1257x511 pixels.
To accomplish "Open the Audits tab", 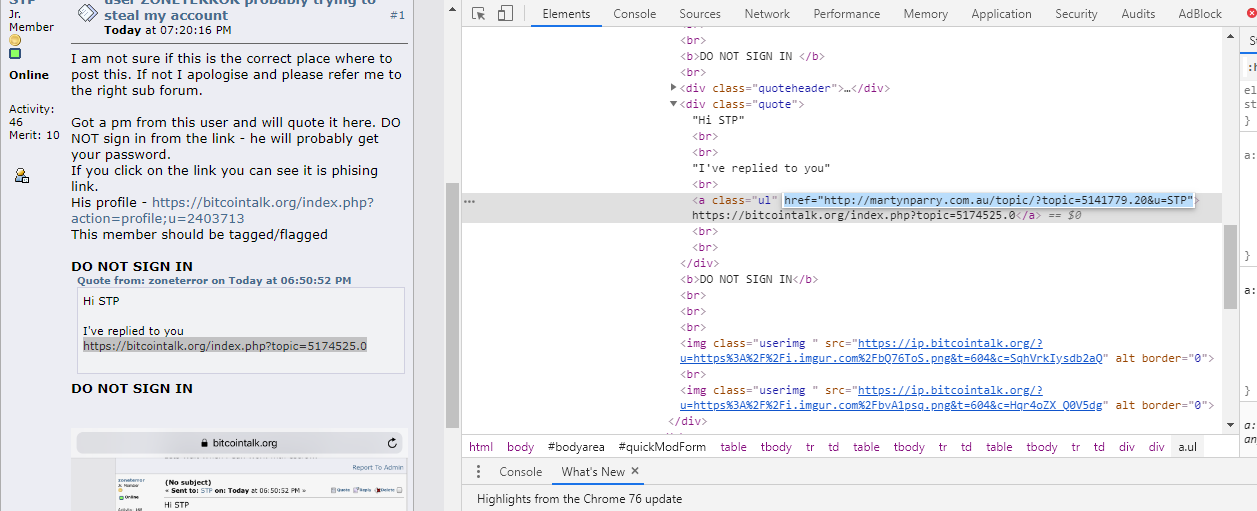I will coord(1138,14).
